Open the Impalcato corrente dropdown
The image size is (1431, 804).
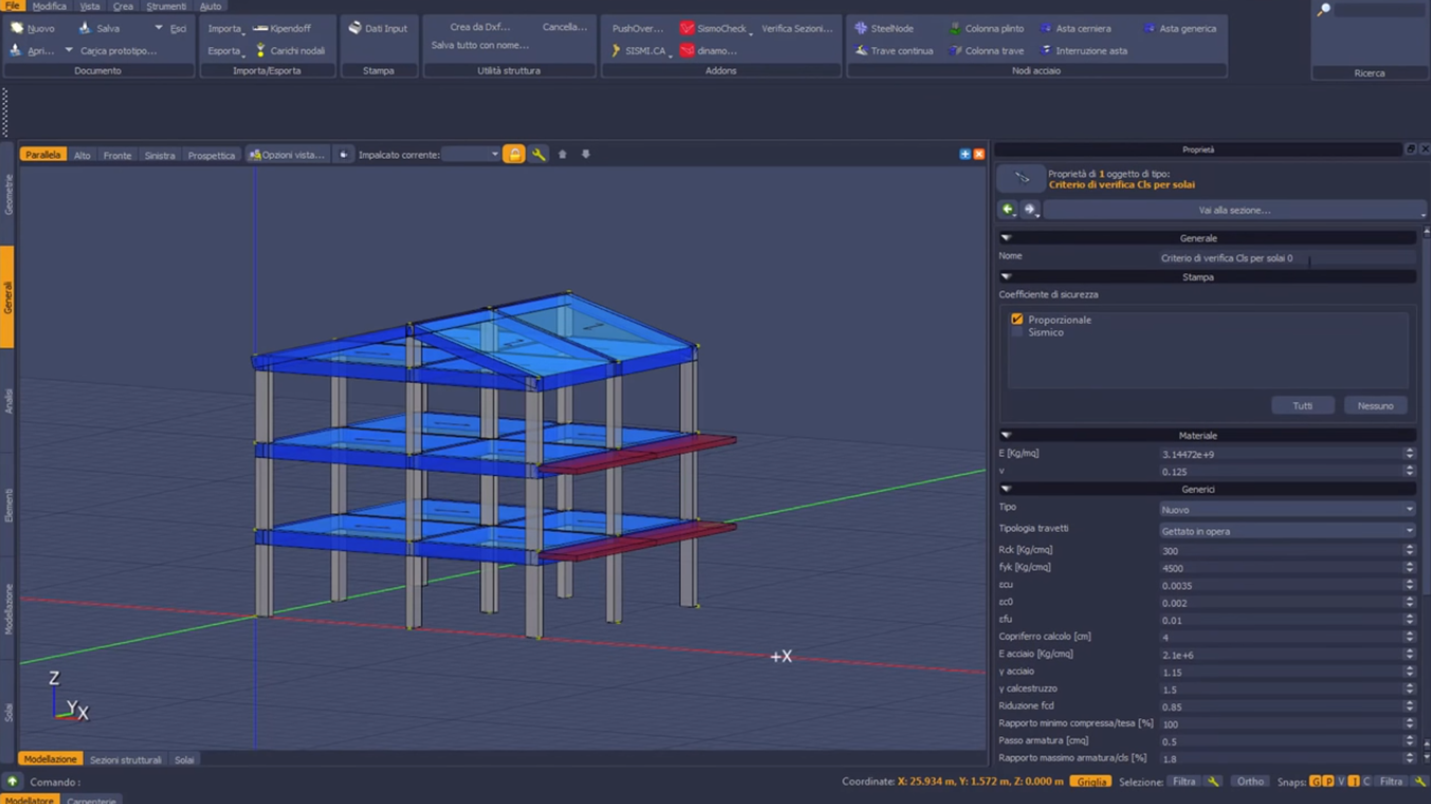pos(471,155)
